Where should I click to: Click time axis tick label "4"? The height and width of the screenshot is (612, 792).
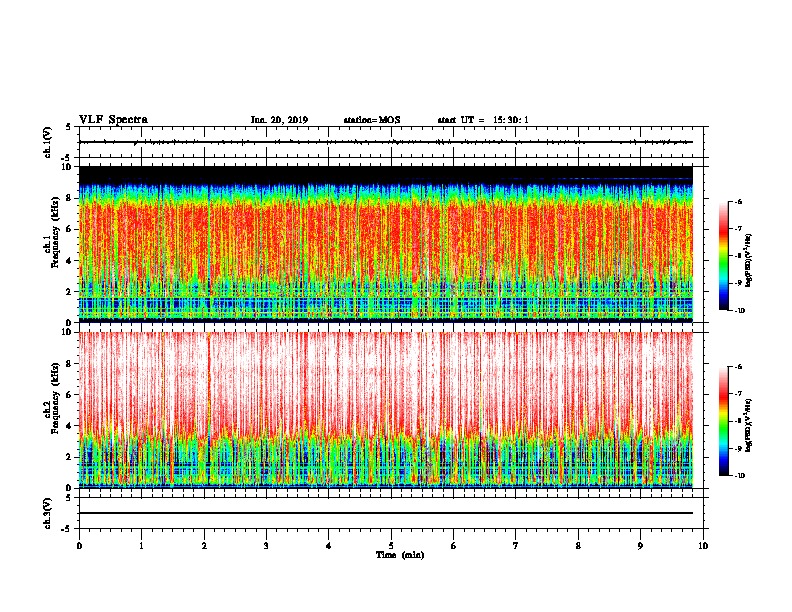coord(329,546)
